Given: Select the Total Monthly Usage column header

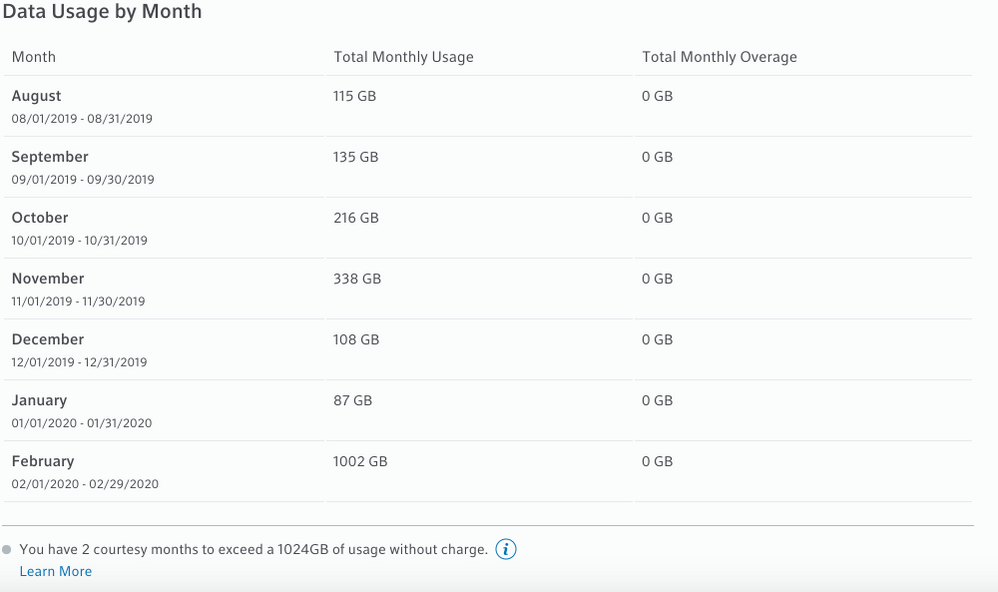Looking at the screenshot, I should click(x=403, y=57).
